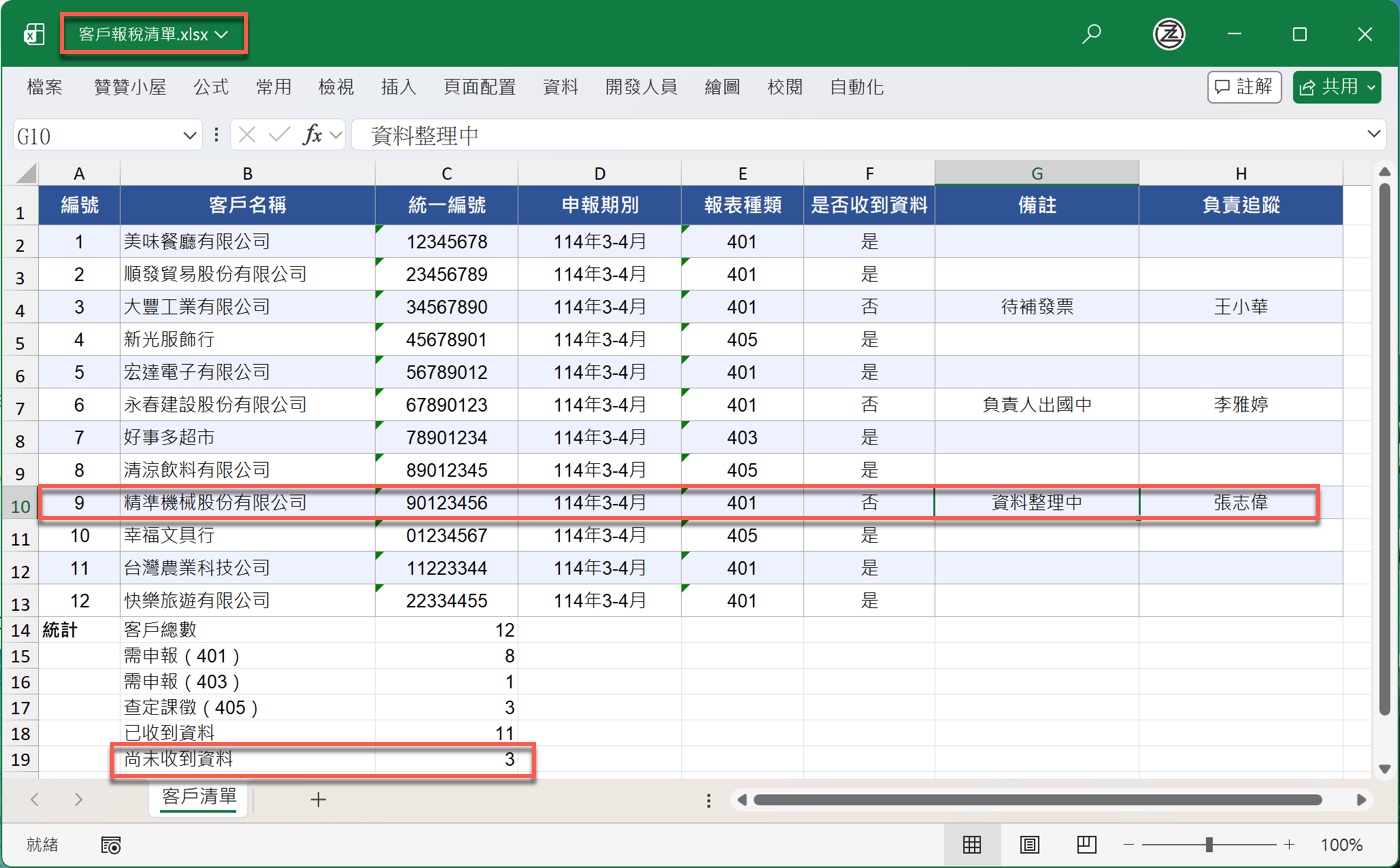Click the Excel app icon in title bar

[34, 34]
